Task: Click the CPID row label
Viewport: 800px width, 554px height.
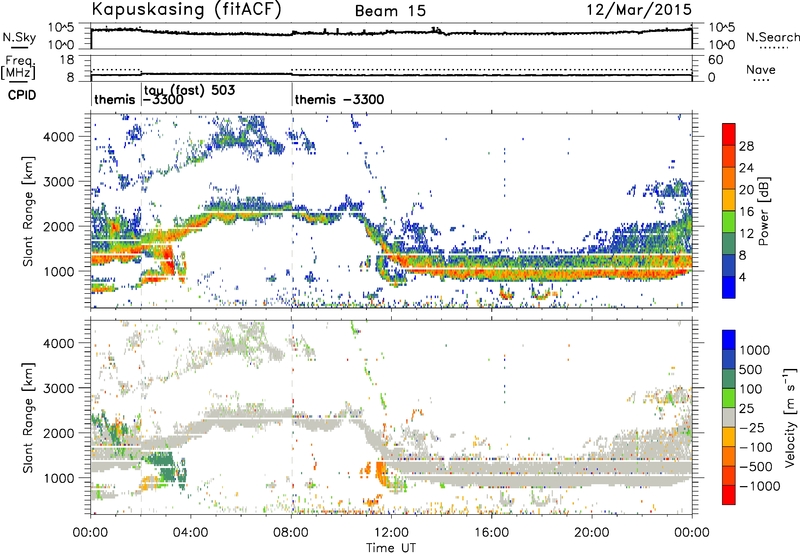Action: [x=22, y=95]
